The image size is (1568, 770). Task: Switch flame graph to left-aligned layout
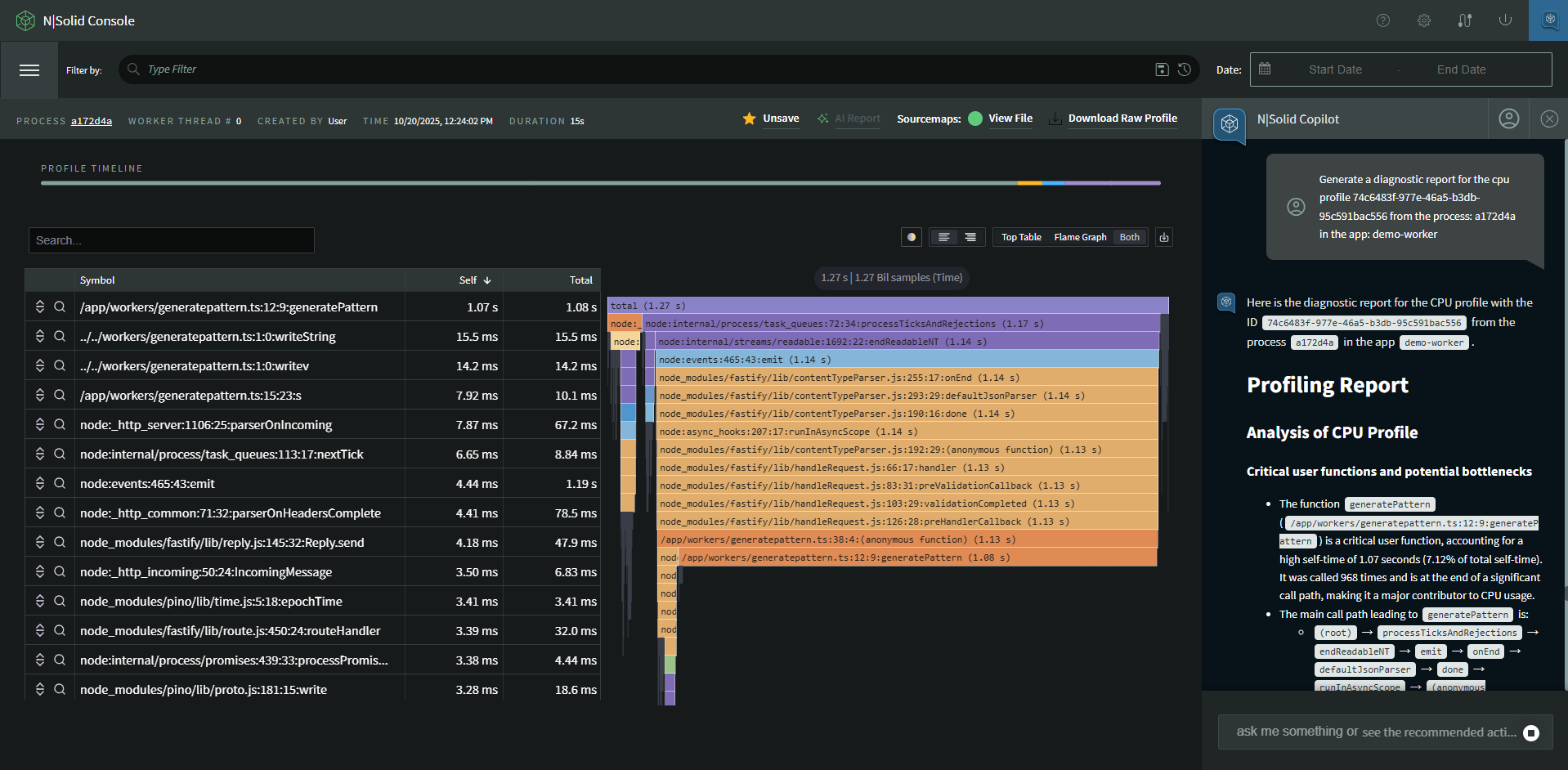[943, 237]
